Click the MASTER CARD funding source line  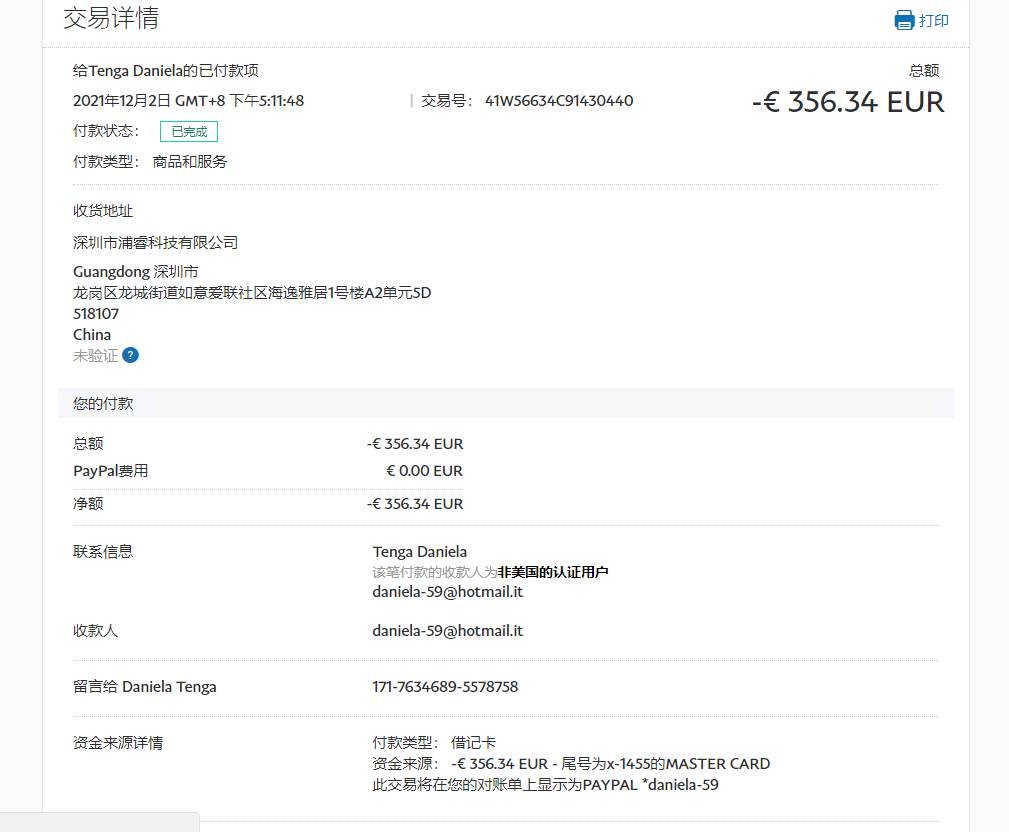[570, 764]
